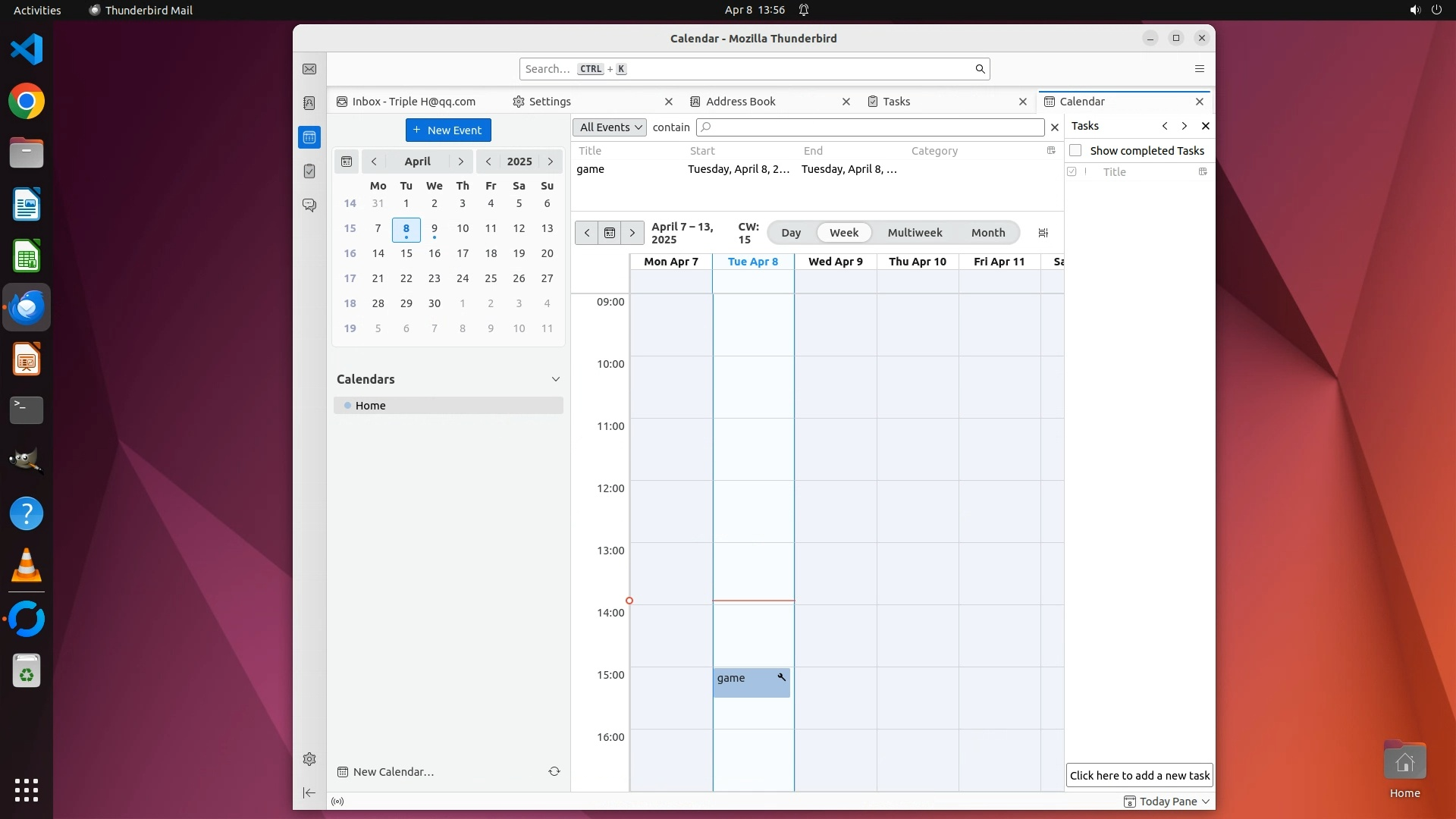Image resolution: width=1456 pixels, height=819 pixels.
Task: Open the Mail space icon in sidebar
Action: click(309, 69)
